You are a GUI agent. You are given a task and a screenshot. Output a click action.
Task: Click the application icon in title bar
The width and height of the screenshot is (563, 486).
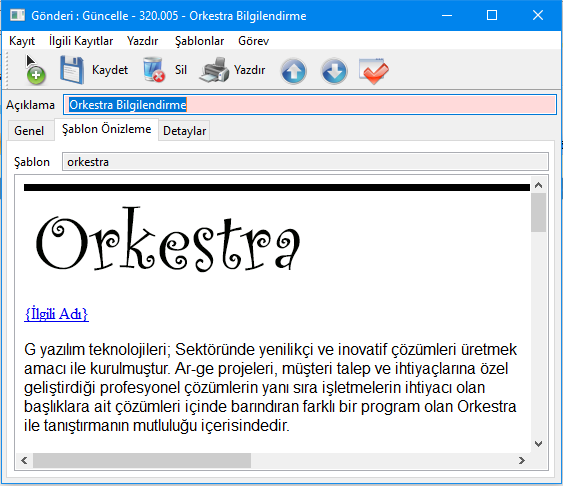17,15
